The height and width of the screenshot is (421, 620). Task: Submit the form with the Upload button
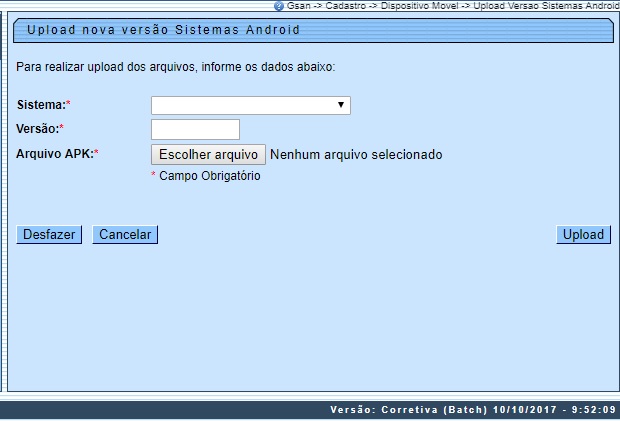pyautogui.click(x=583, y=234)
